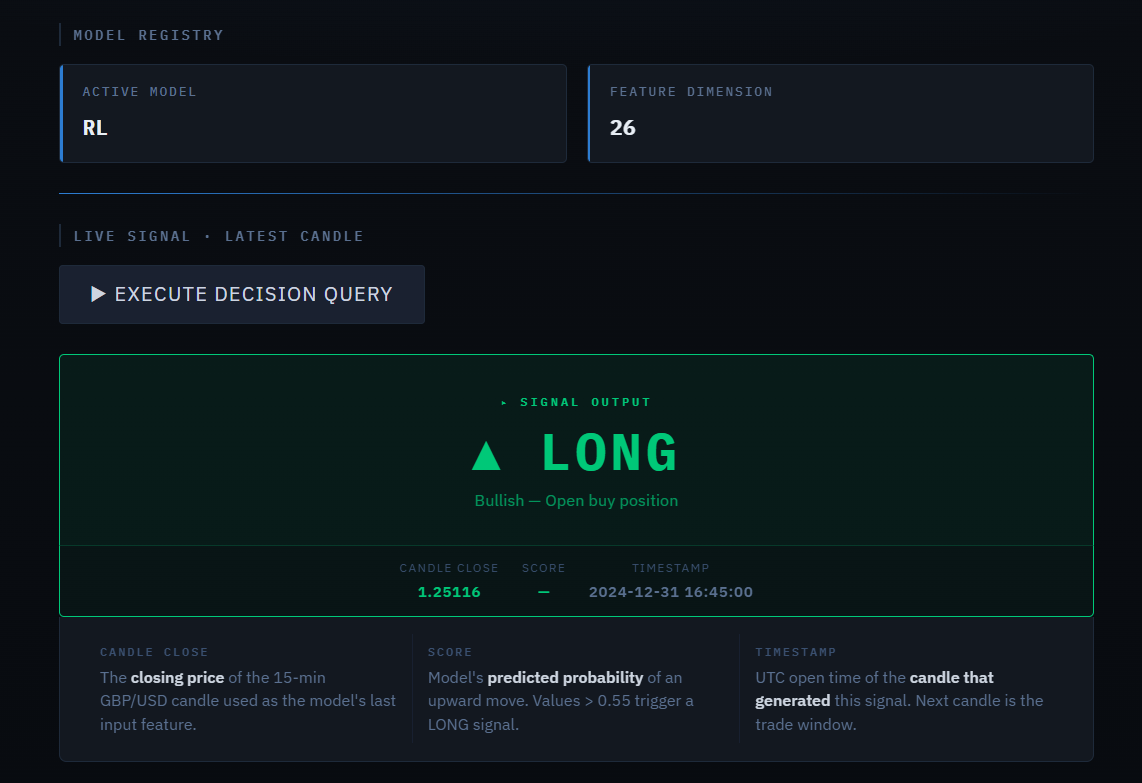
Task: Toggle the ACTIVE MODEL card selection
Action: click(x=313, y=113)
